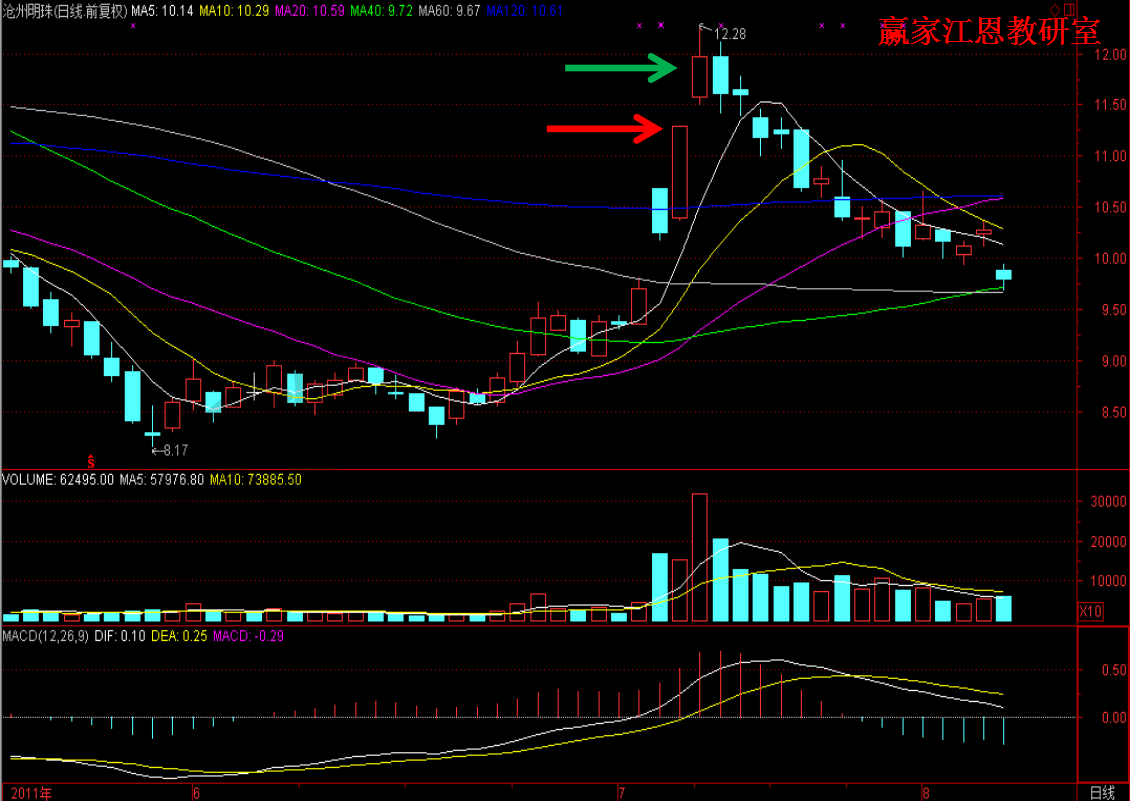This screenshot has height=801, width=1130.
Task: Click the X10 volume scale box
Action: (x=1090, y=610)
